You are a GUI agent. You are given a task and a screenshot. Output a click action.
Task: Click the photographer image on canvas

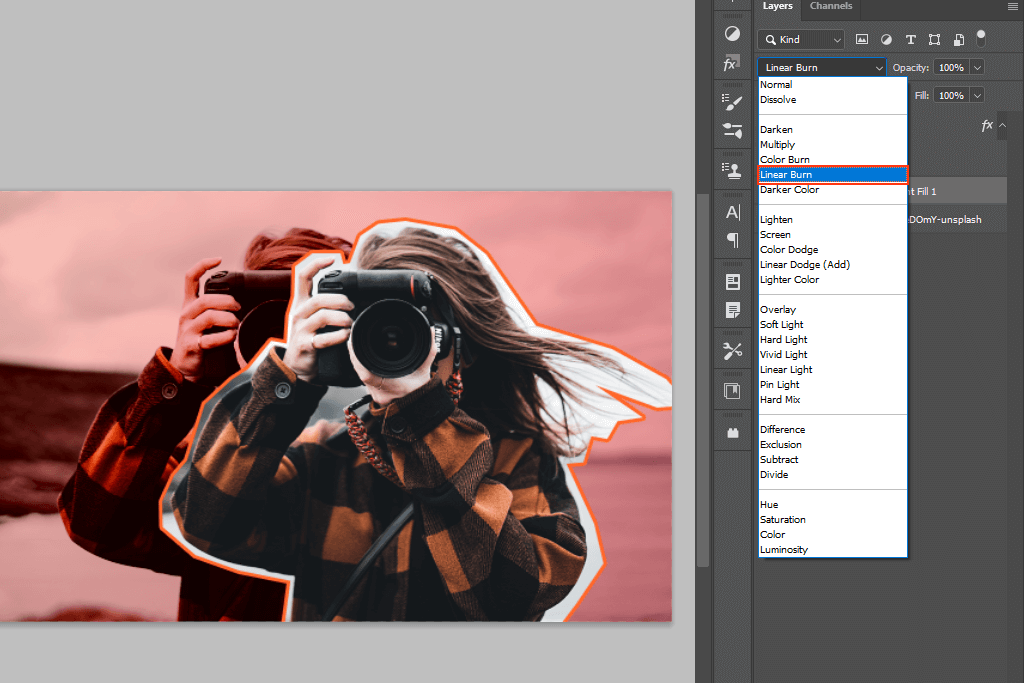pos(336,406)
